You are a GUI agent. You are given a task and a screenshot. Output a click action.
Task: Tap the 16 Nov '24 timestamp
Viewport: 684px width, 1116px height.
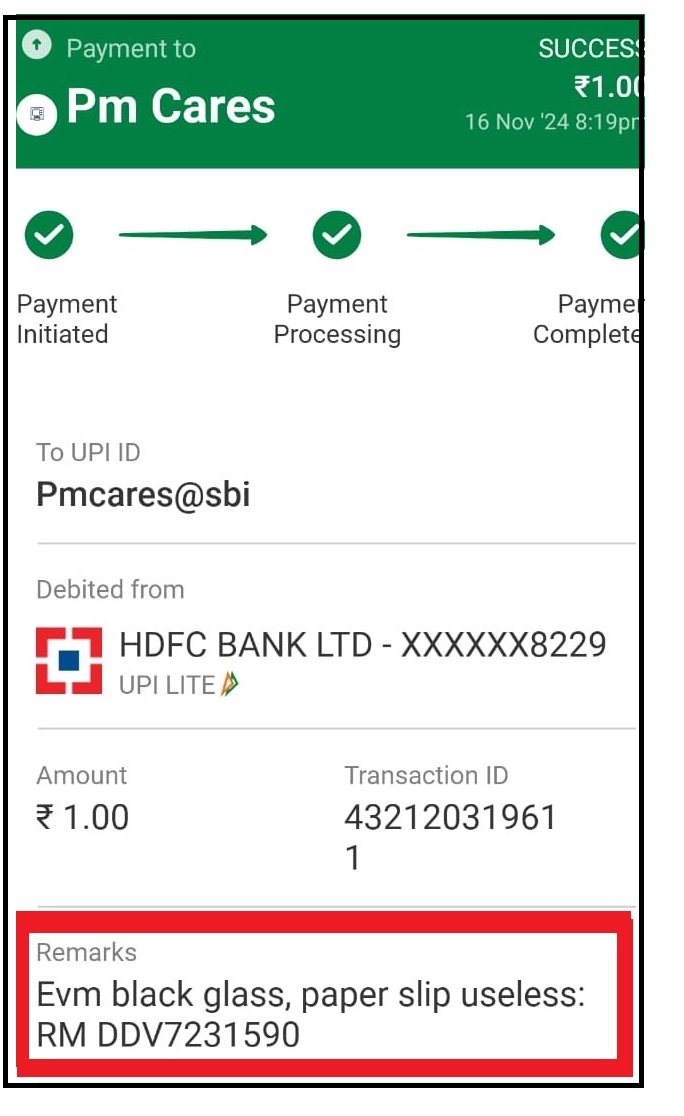coord(552,122)
